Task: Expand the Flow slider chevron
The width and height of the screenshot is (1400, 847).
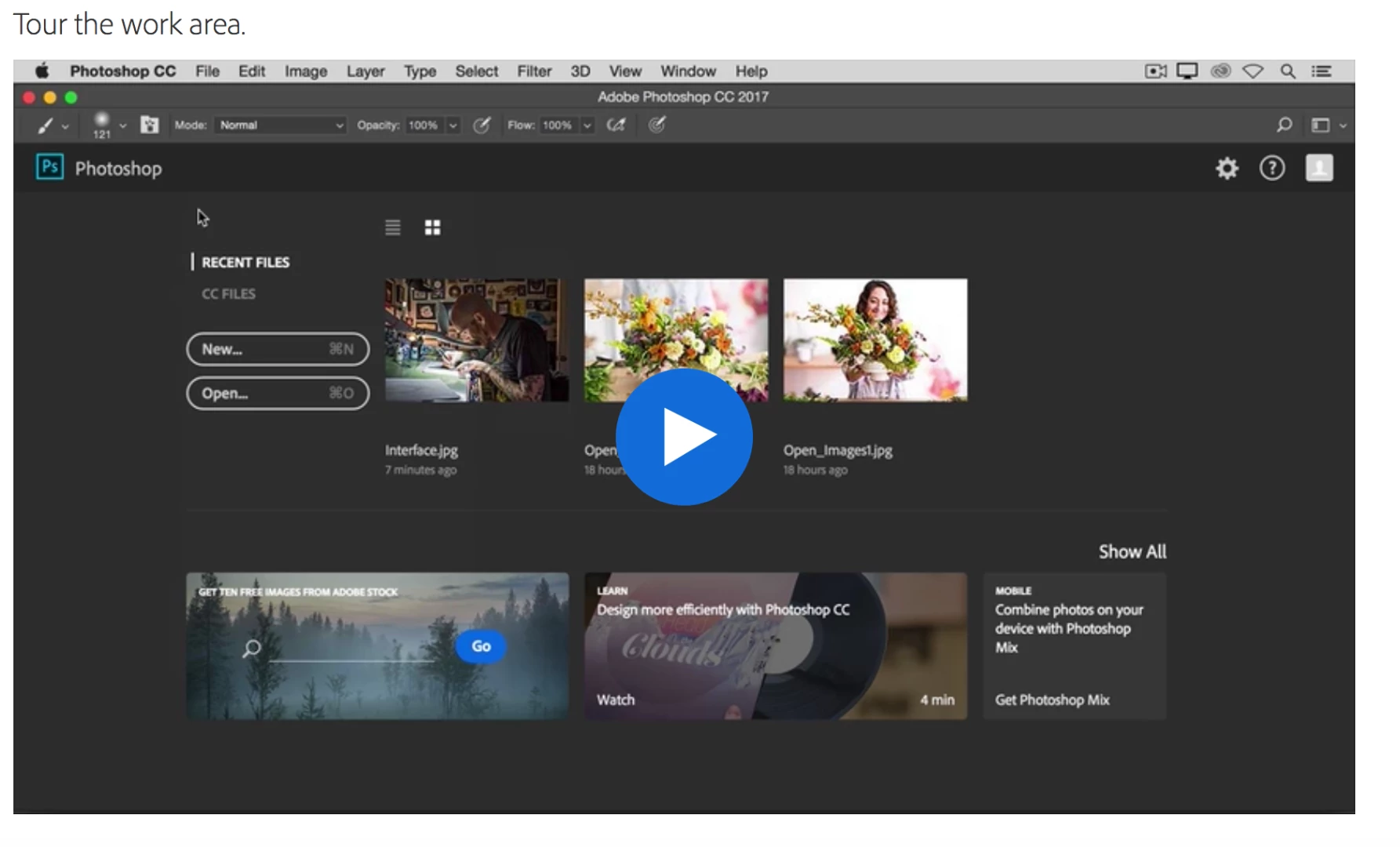Action: (587, 125)
